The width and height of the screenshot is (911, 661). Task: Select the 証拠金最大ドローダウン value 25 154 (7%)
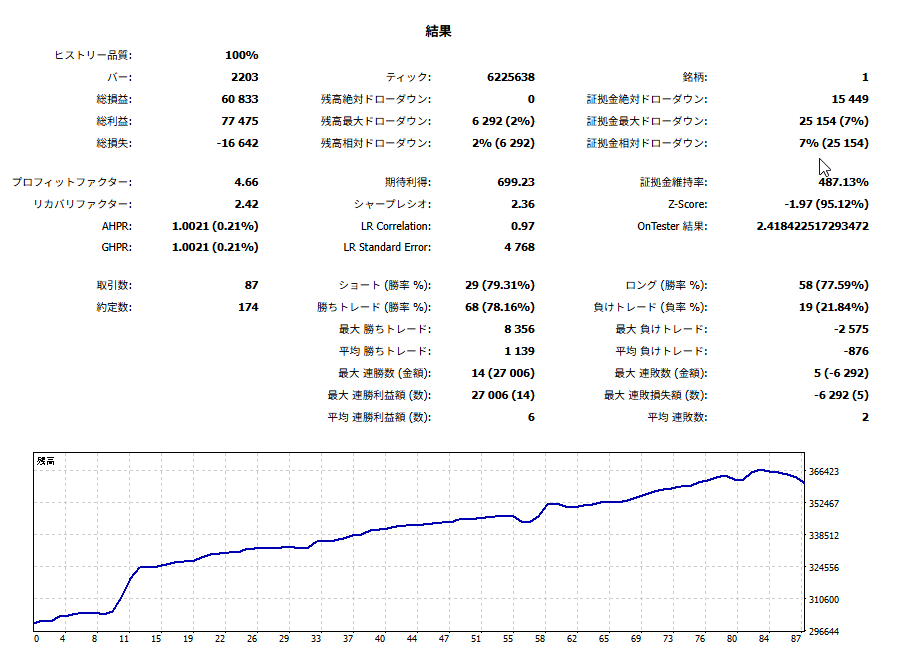pos(834,121)
